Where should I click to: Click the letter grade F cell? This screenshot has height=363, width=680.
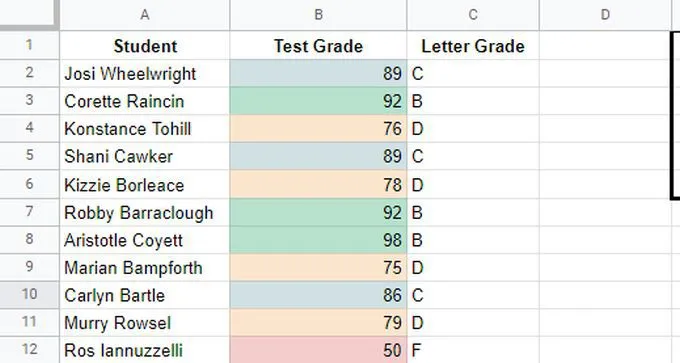coord(473,350)
